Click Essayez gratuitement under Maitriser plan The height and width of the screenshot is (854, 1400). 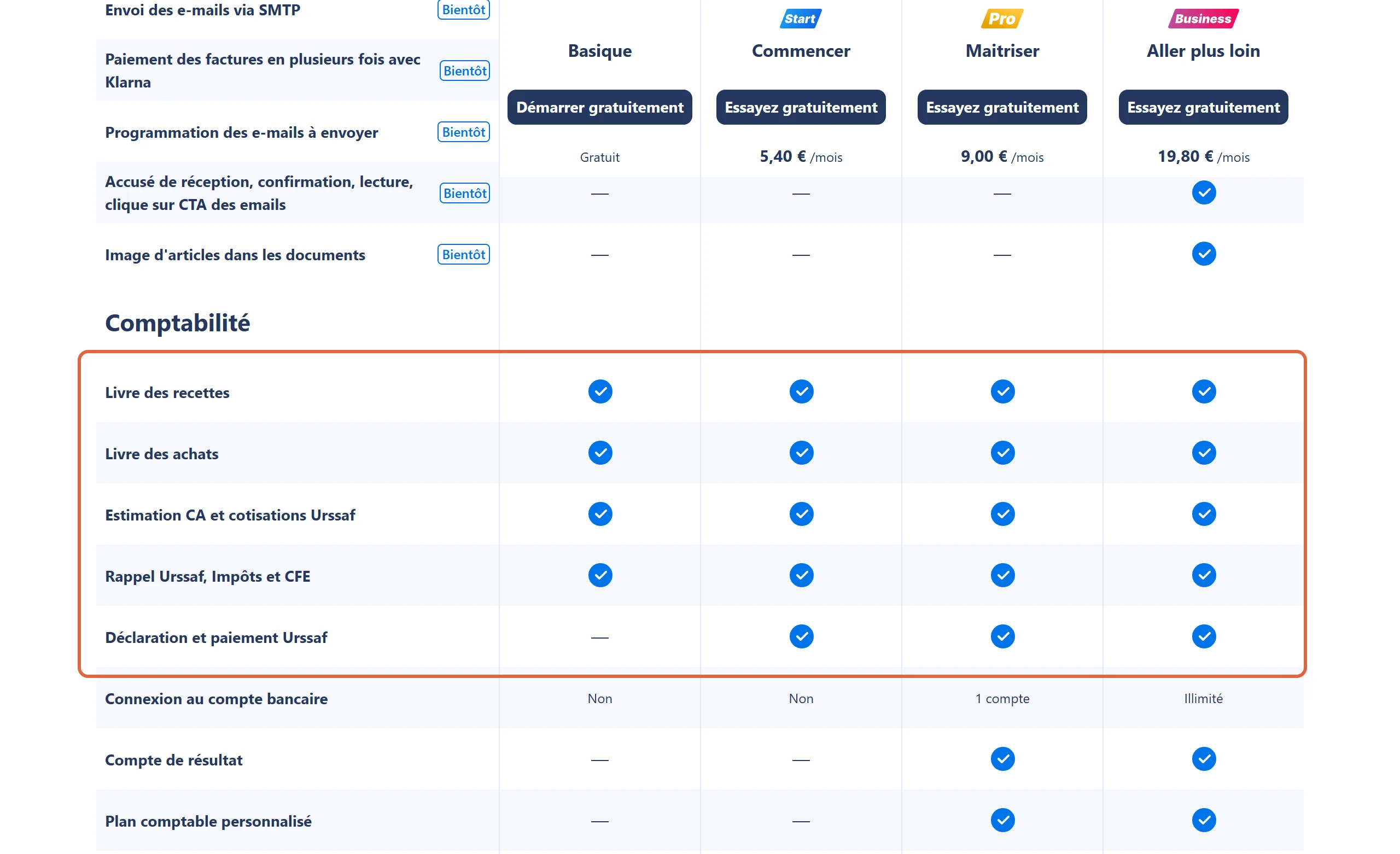1002,107
